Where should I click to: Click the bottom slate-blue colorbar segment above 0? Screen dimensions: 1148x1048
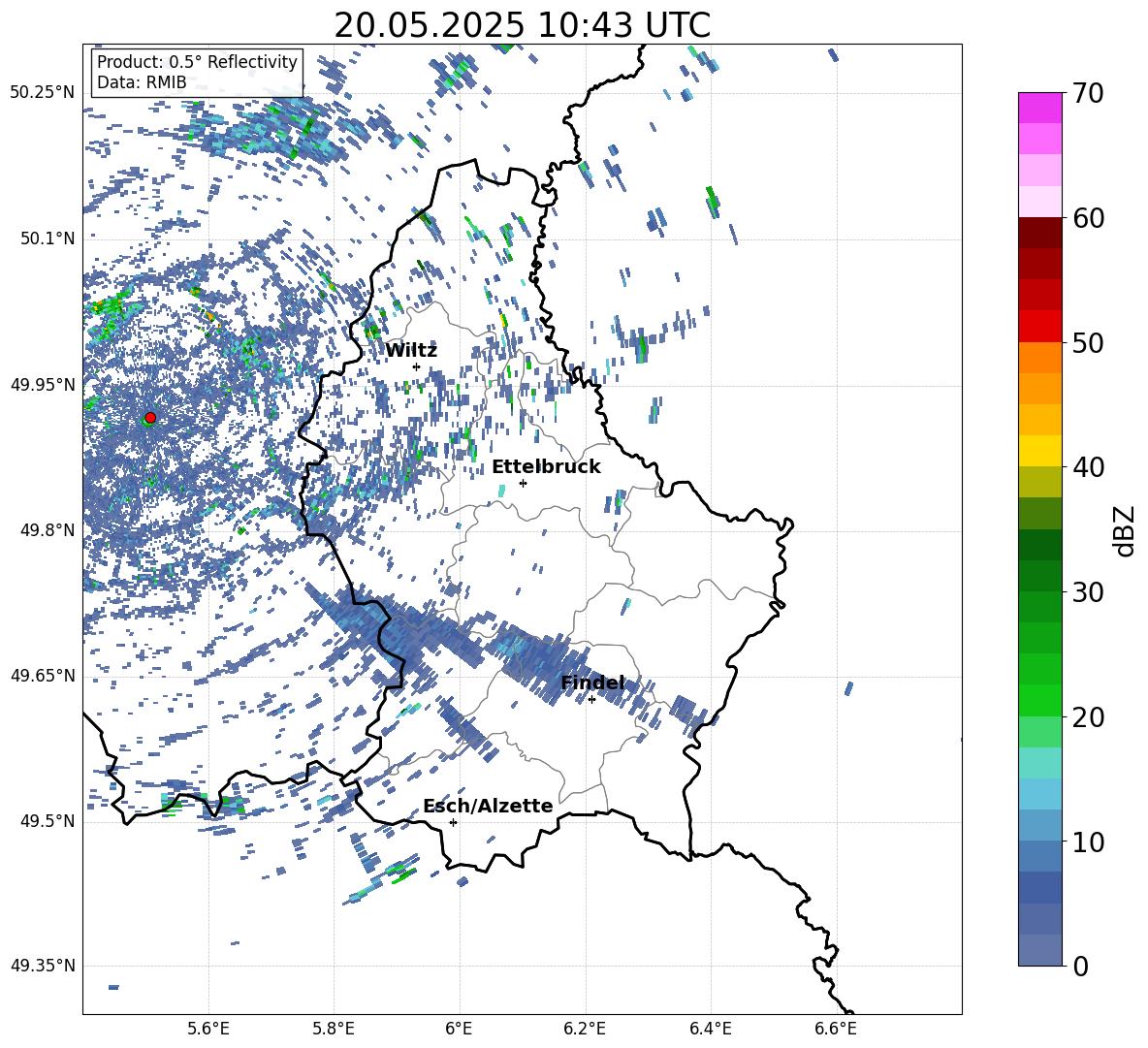[x=1039, y=950]
